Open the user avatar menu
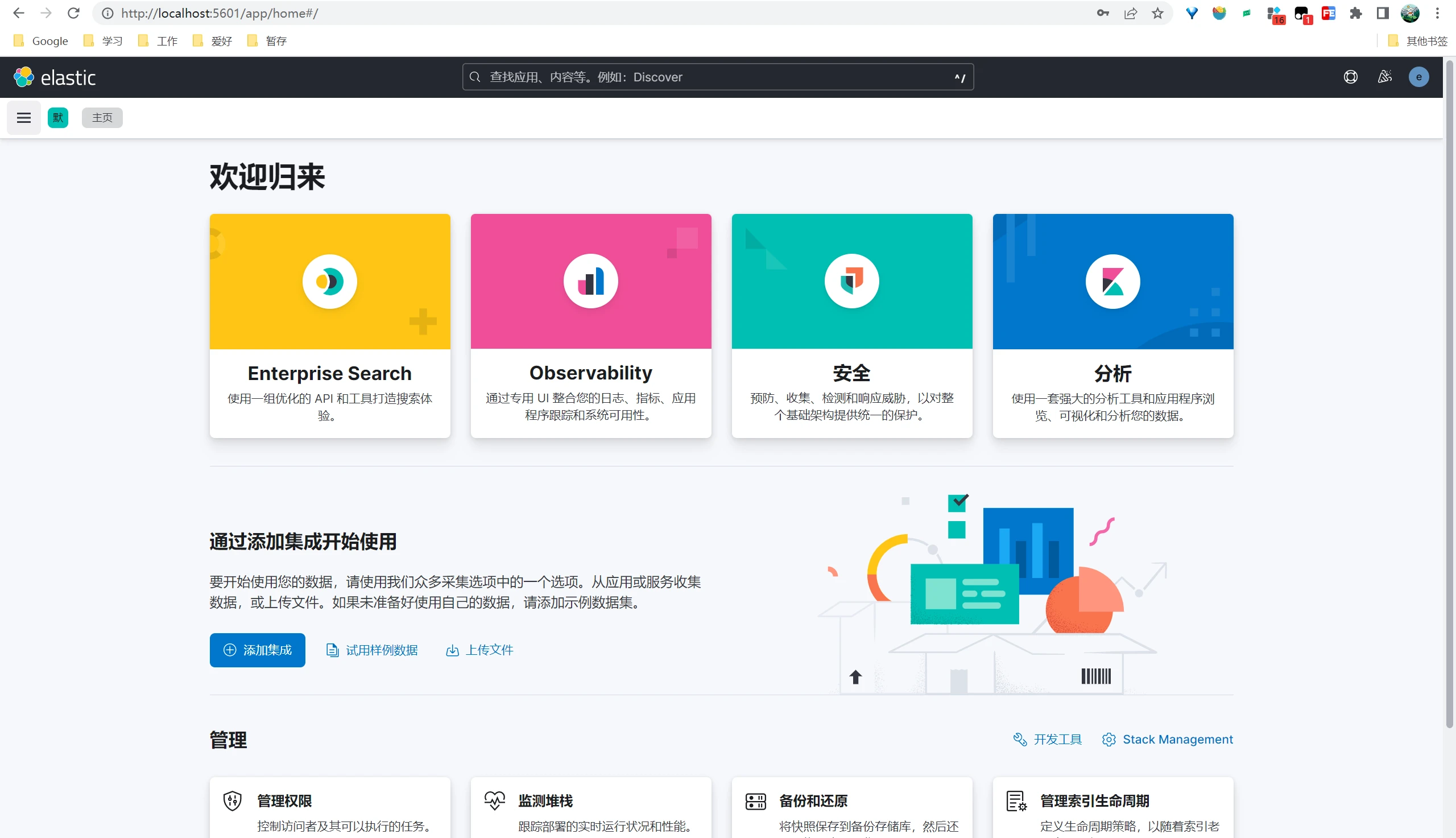 coord(1418,77)
